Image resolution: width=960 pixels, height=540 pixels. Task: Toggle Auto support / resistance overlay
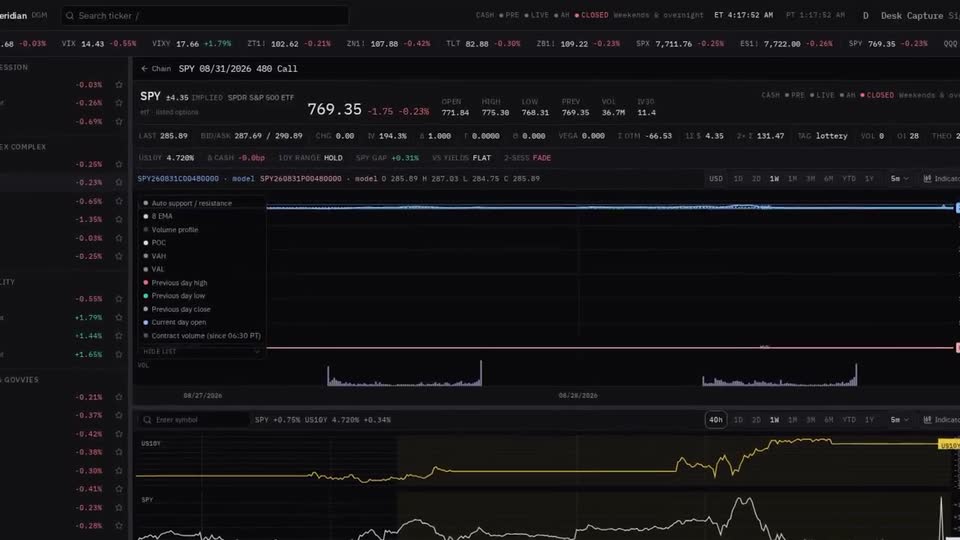click(x=187, y=203)
